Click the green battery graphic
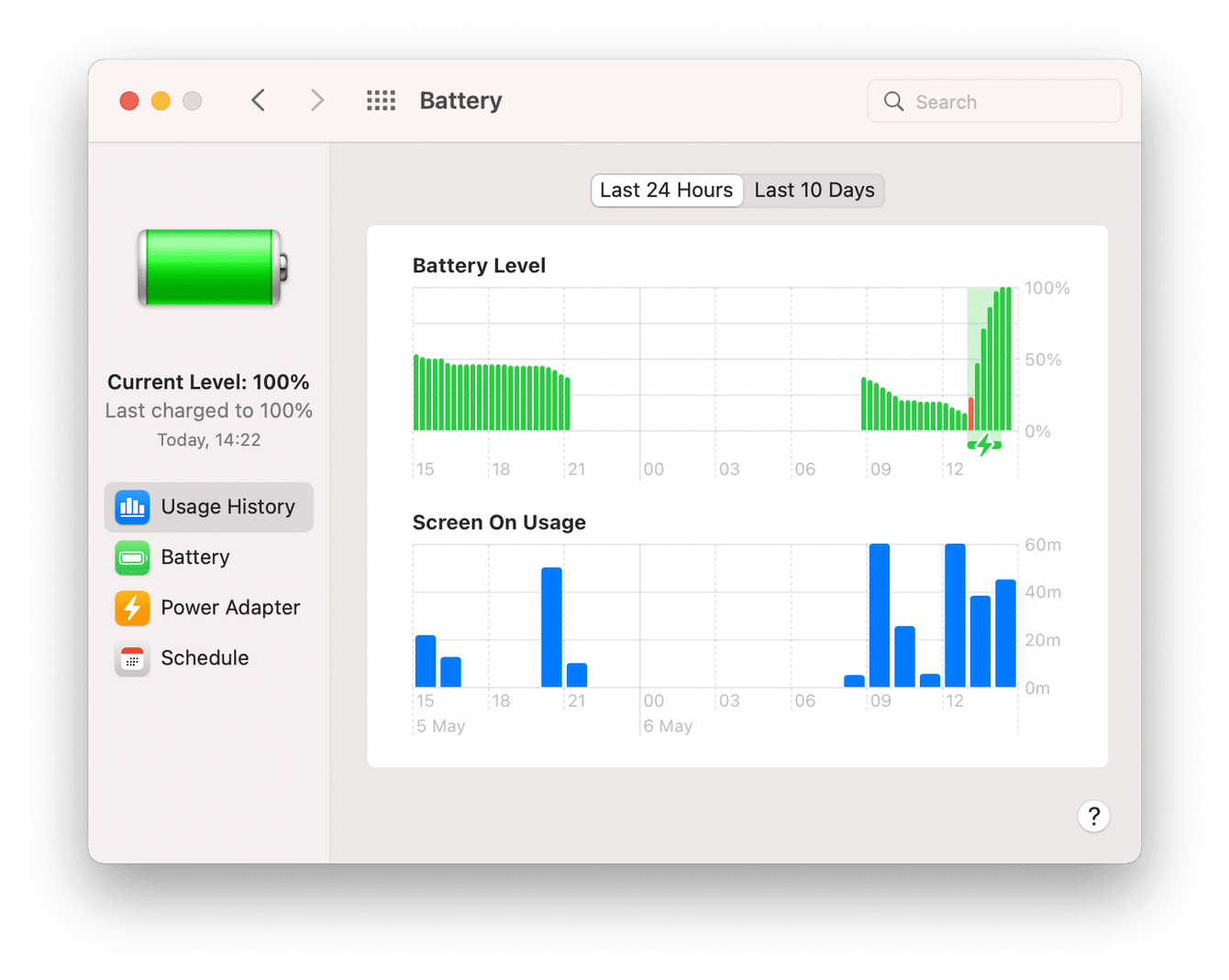 [209, 269]
